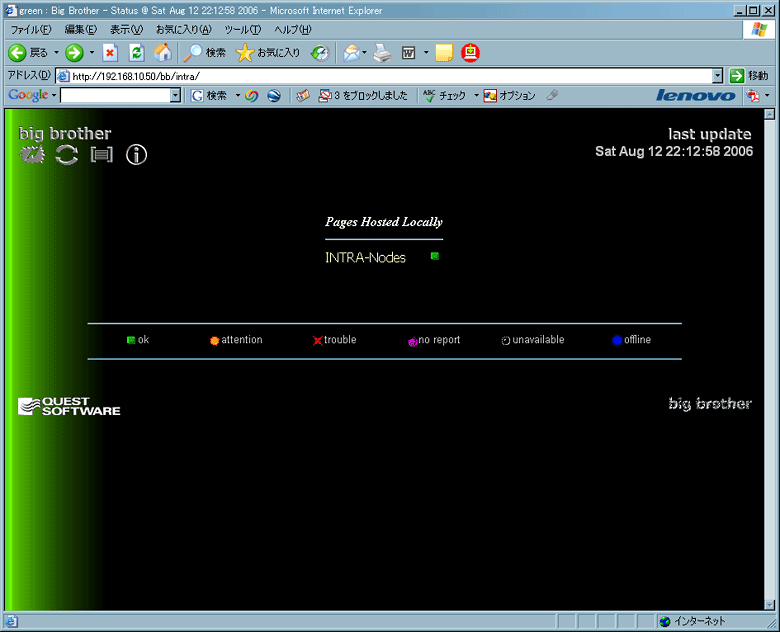Open the INTRA-Nodes link
This screenshot has width=780, height=632.
365,257
